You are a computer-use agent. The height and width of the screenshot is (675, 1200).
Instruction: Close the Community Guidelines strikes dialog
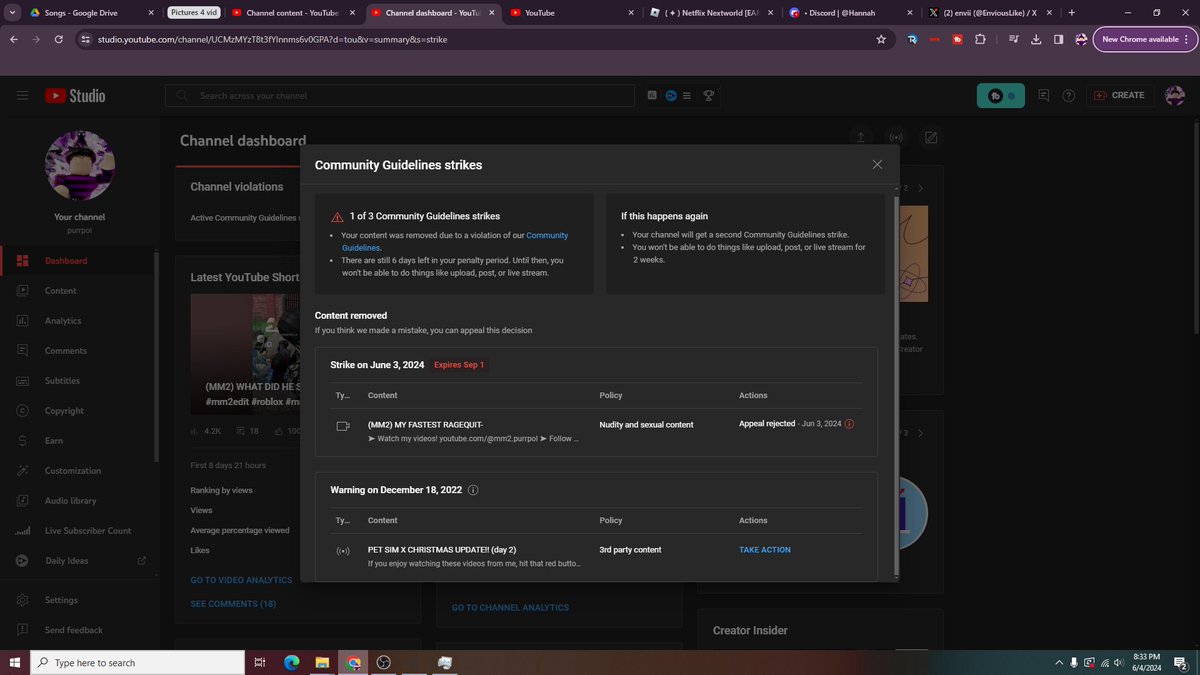pos(877,165)
